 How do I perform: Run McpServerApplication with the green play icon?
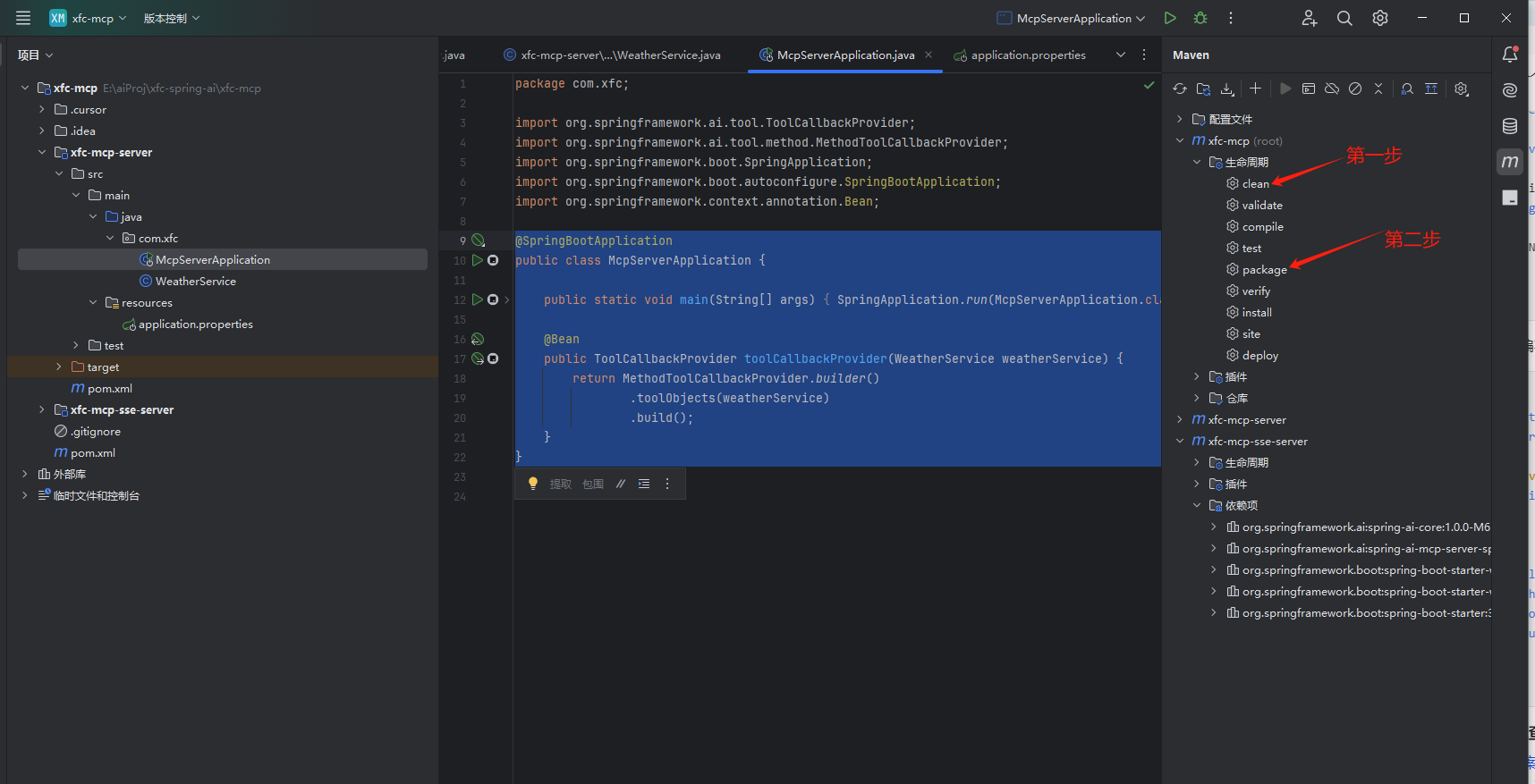click(1170, 18)
